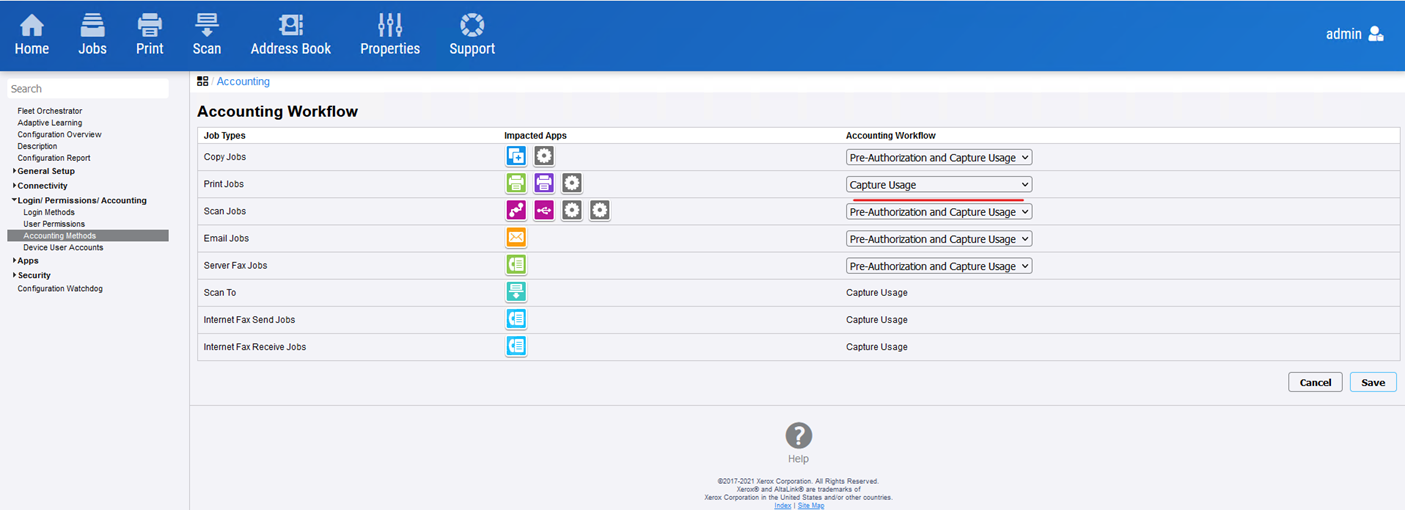The width and height of the screenshot is (1405, 510).
Task: Open the Jobs section
Action: 92,26
